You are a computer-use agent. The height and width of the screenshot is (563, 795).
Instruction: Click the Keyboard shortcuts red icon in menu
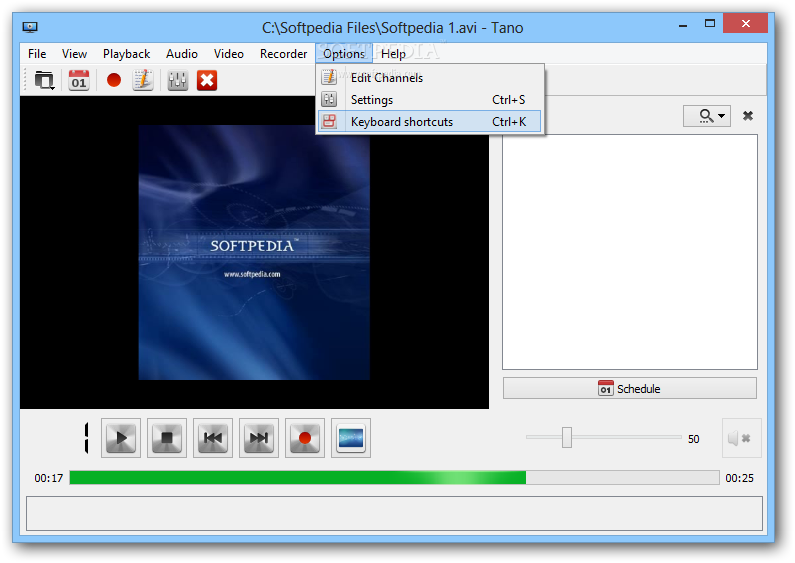pos(330,121)
